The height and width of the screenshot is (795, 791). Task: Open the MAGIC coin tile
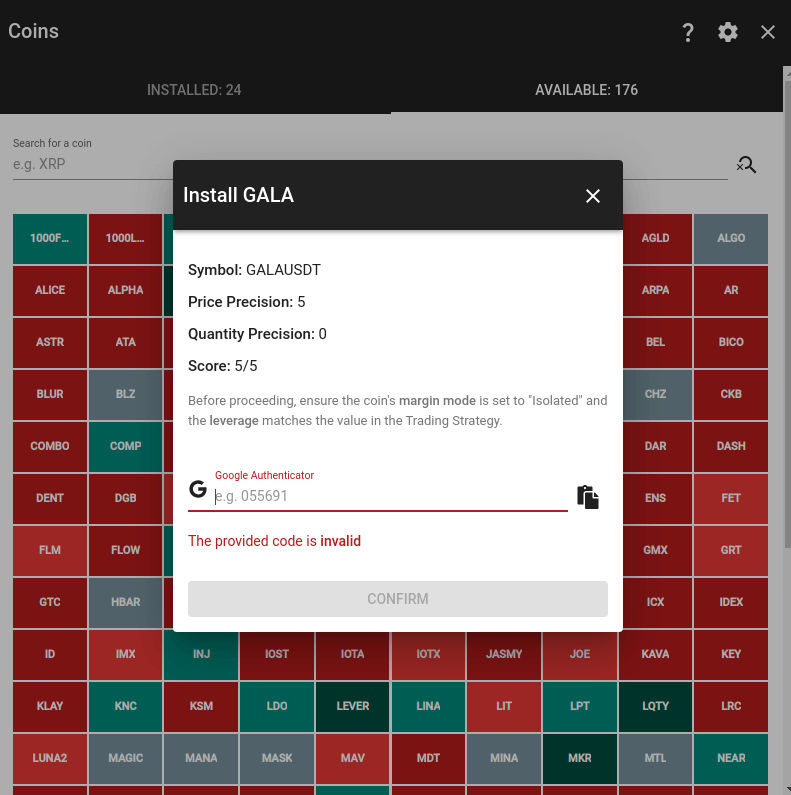click(x=126, y=758)
